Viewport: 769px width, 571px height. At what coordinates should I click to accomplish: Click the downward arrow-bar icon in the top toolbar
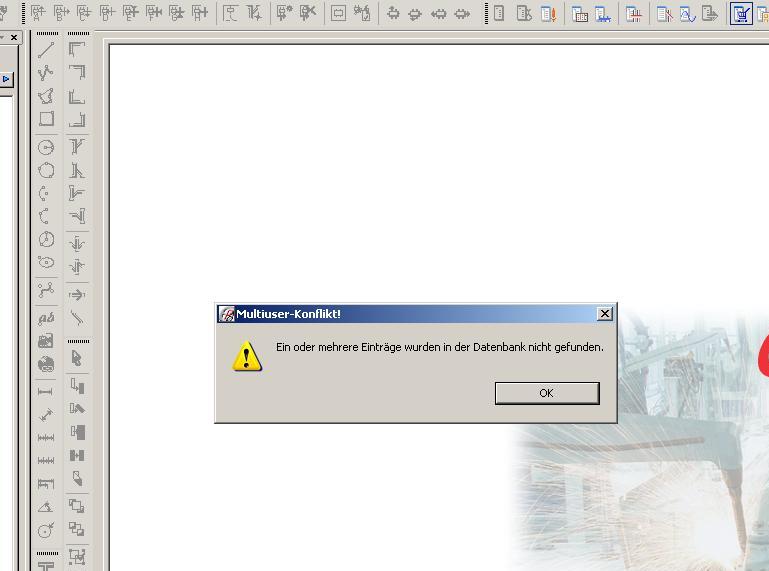[x=415, y=14]
